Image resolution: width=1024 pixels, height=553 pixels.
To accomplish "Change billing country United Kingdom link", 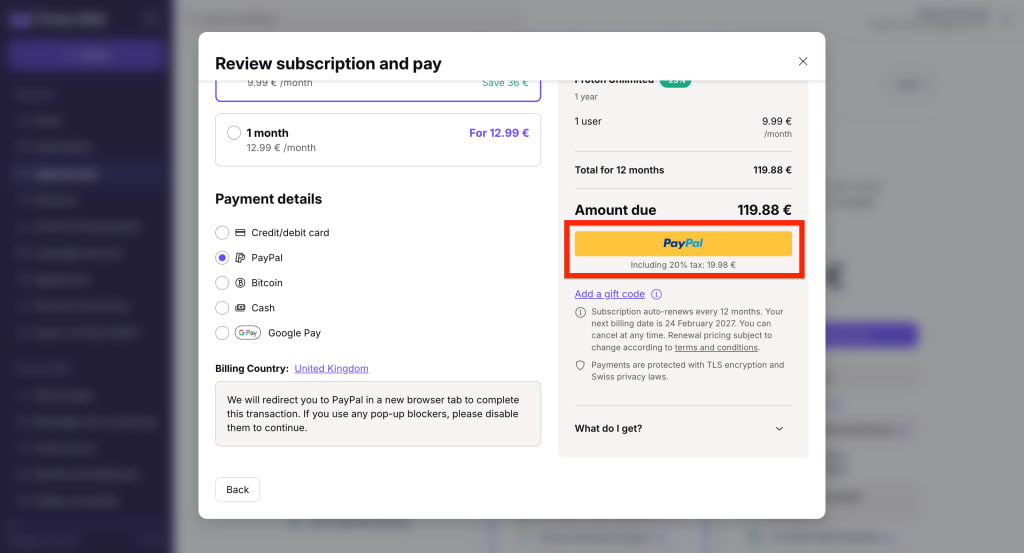I will tap(331, 368).
